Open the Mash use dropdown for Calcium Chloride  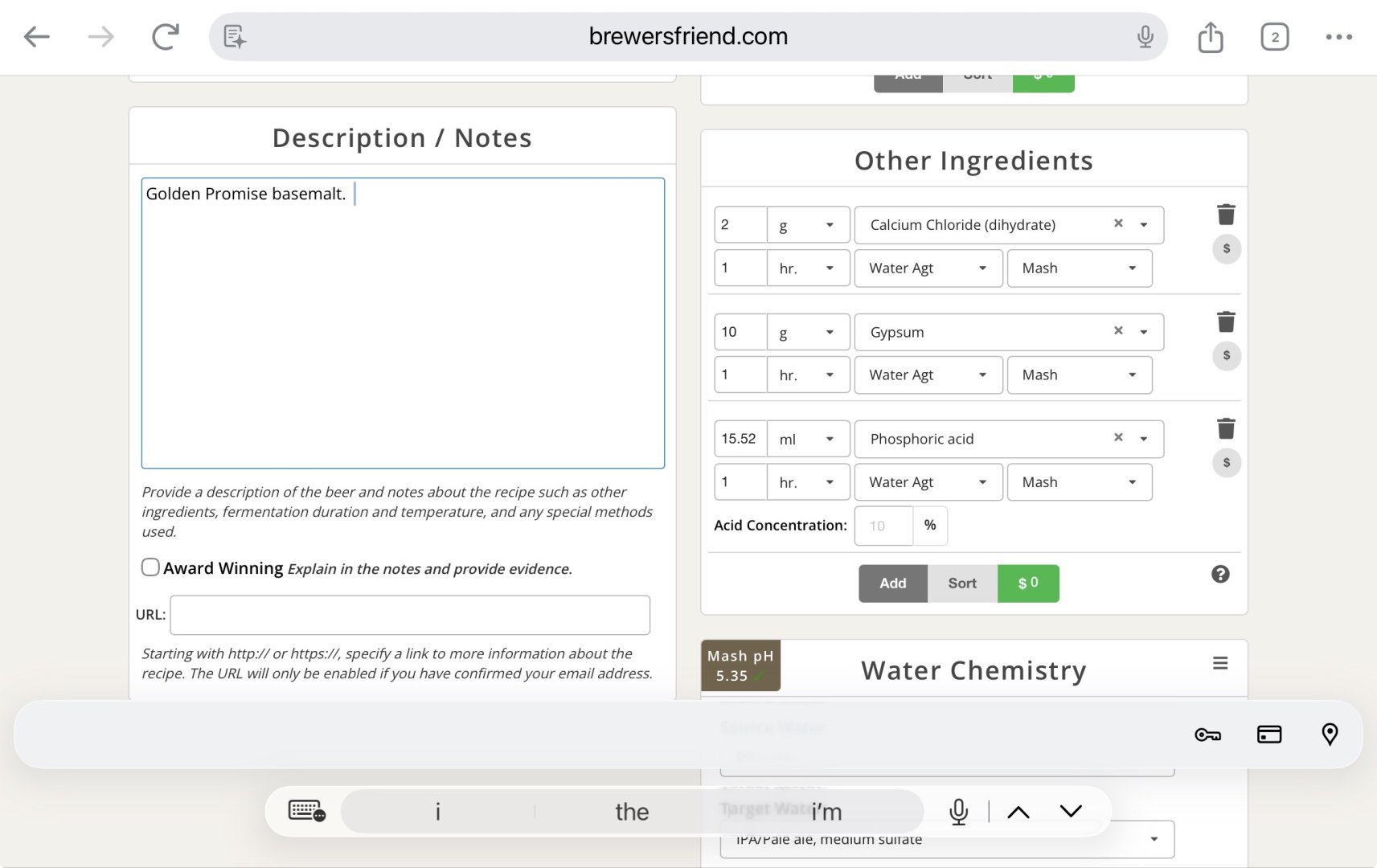coord(1079,268)
